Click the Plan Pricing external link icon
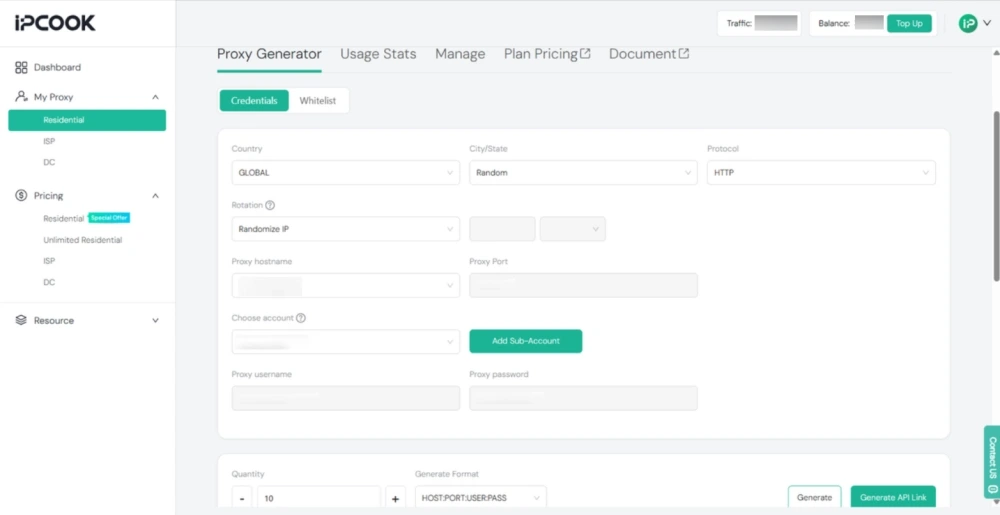This screenshot has width=1000, height=515. (x=585, y=54)
